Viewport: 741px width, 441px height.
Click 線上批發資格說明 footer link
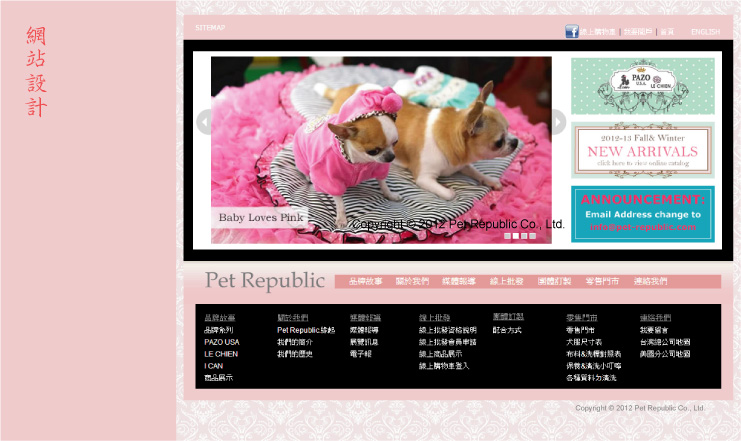click(x=448, y=330)
